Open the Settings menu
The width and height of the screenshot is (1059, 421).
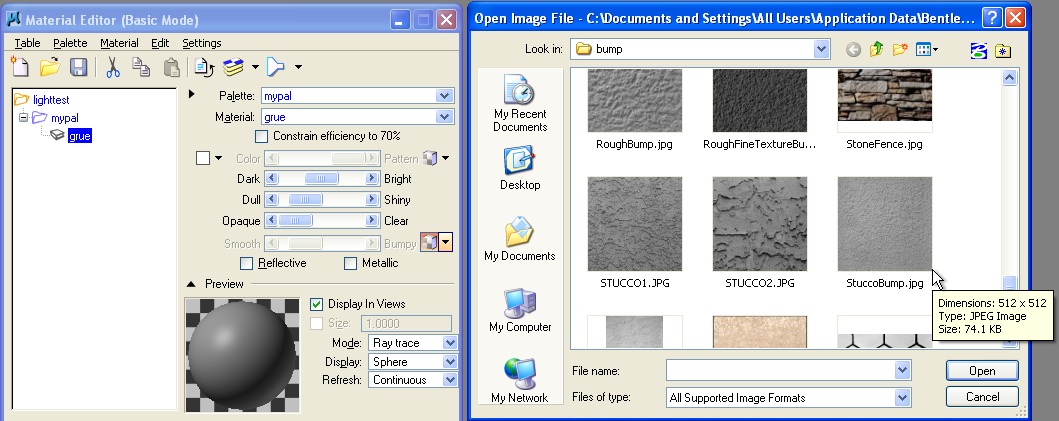click(201, 43)
